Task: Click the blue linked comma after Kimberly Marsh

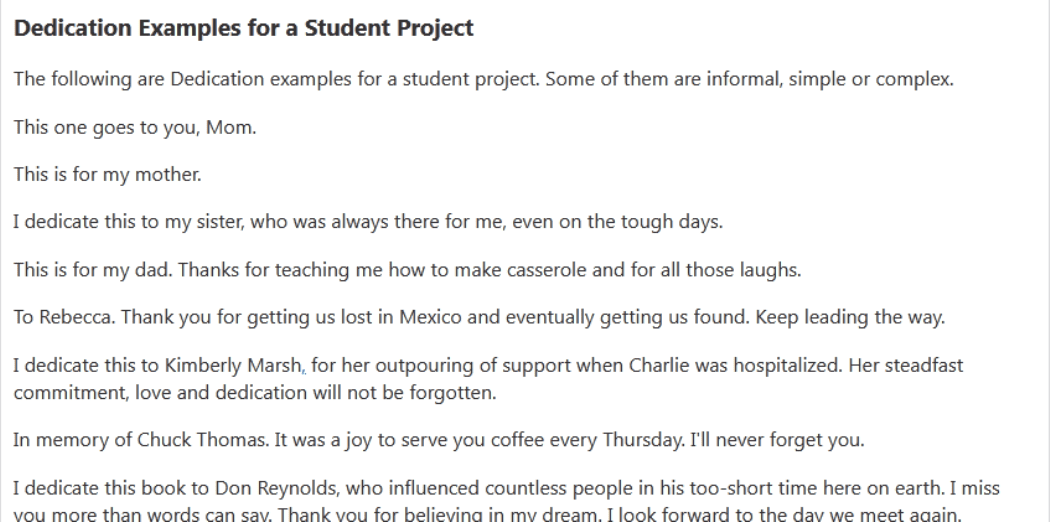Action: (x=305, y=370)
